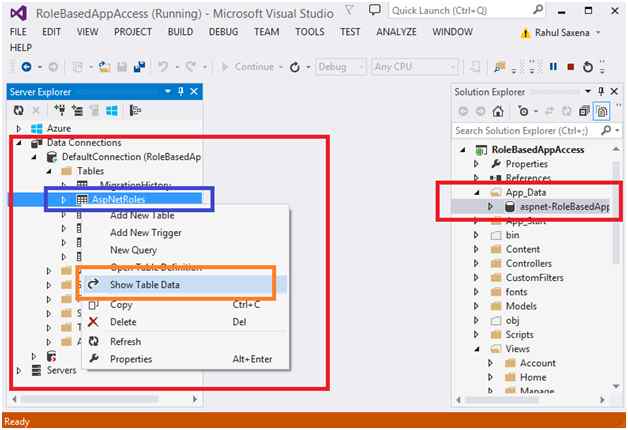Image resolution: width=628 pixels, height=430 pixels.
Task: Click the Pending Changes Filter icon
Action: (x=523, y=111)
